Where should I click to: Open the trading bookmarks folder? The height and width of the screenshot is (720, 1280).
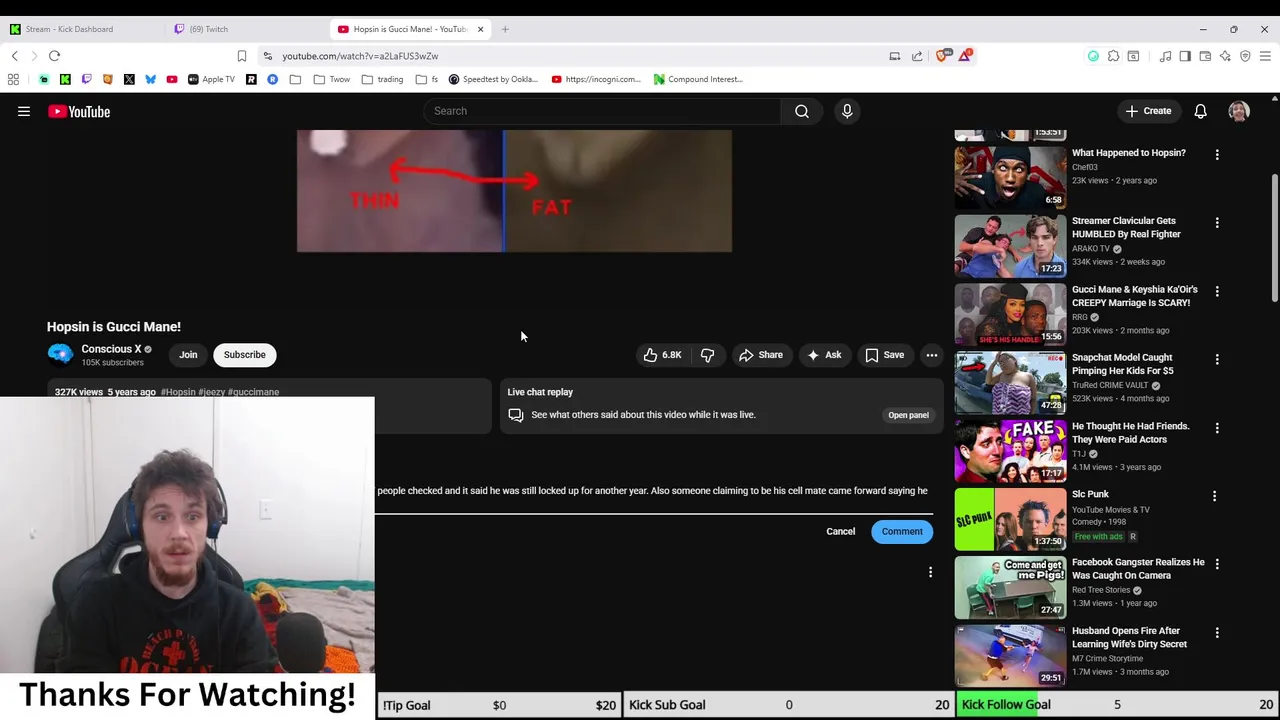pos(383,79)
